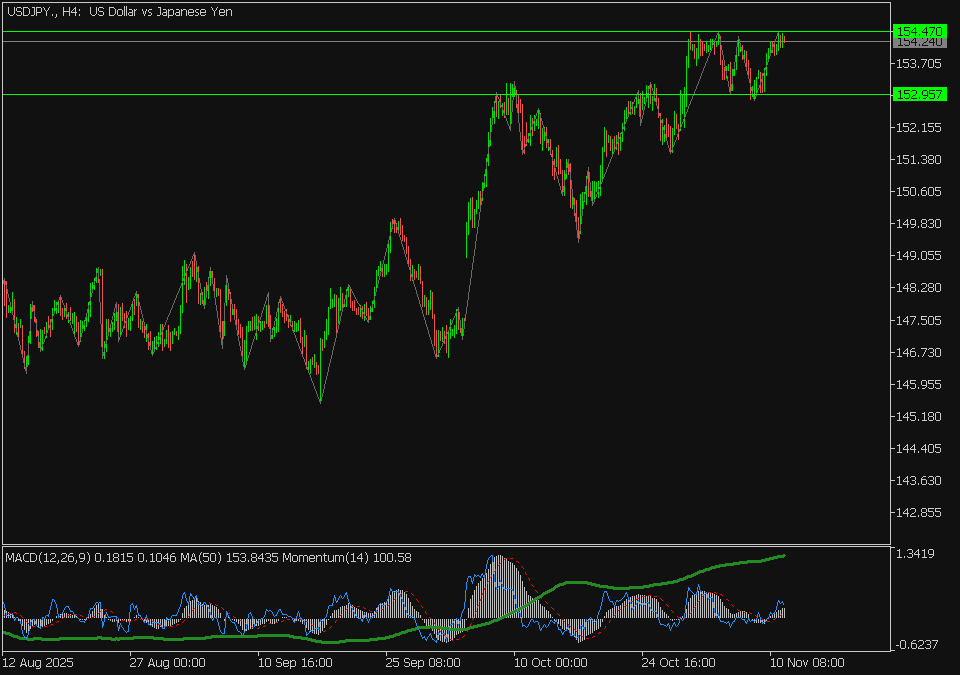The width and height of the screenshot is (960, 675).
Task: Click the 149.830 price axis label
Action: point(918,224)
